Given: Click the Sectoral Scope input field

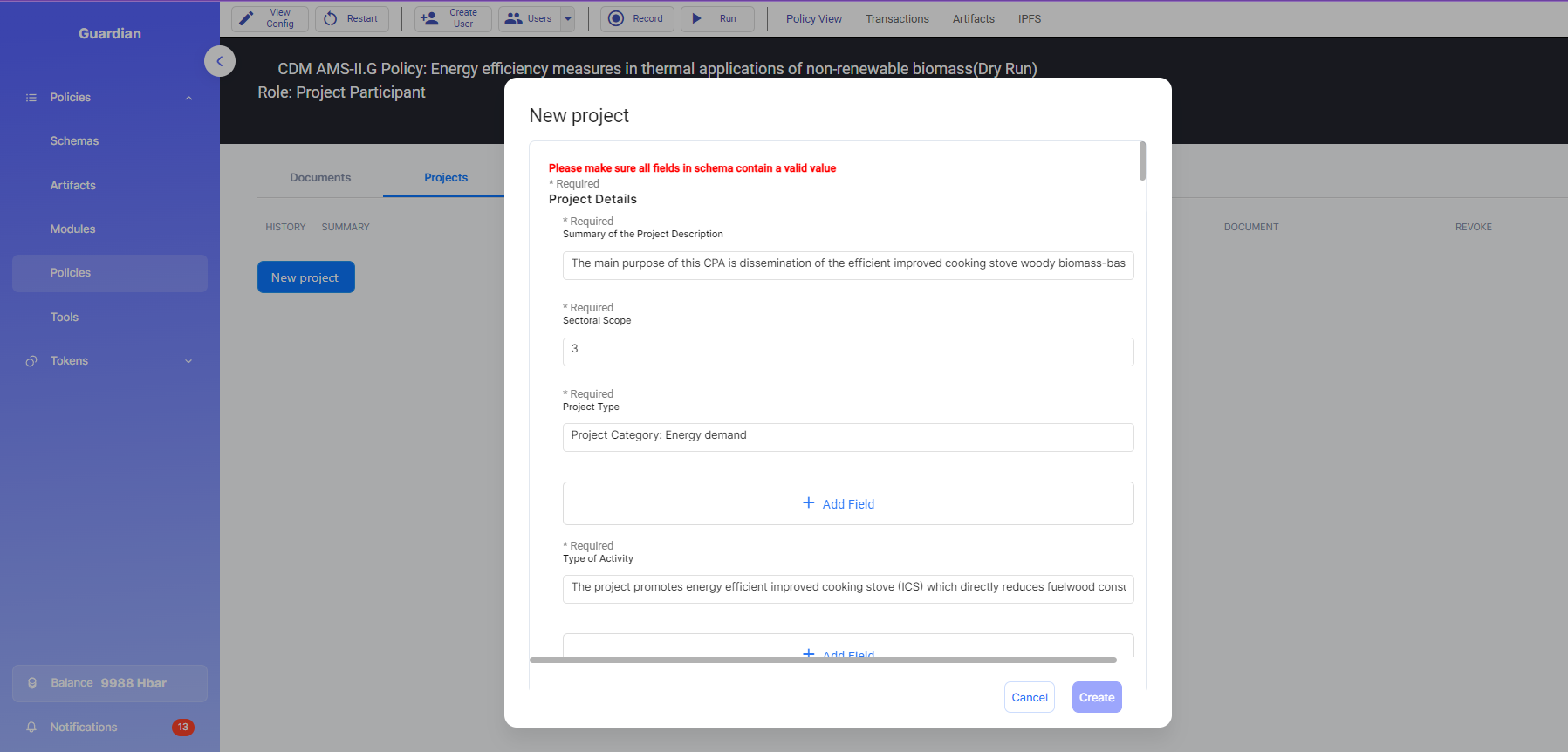Looking at the screenshot, I should pos(848,352).
